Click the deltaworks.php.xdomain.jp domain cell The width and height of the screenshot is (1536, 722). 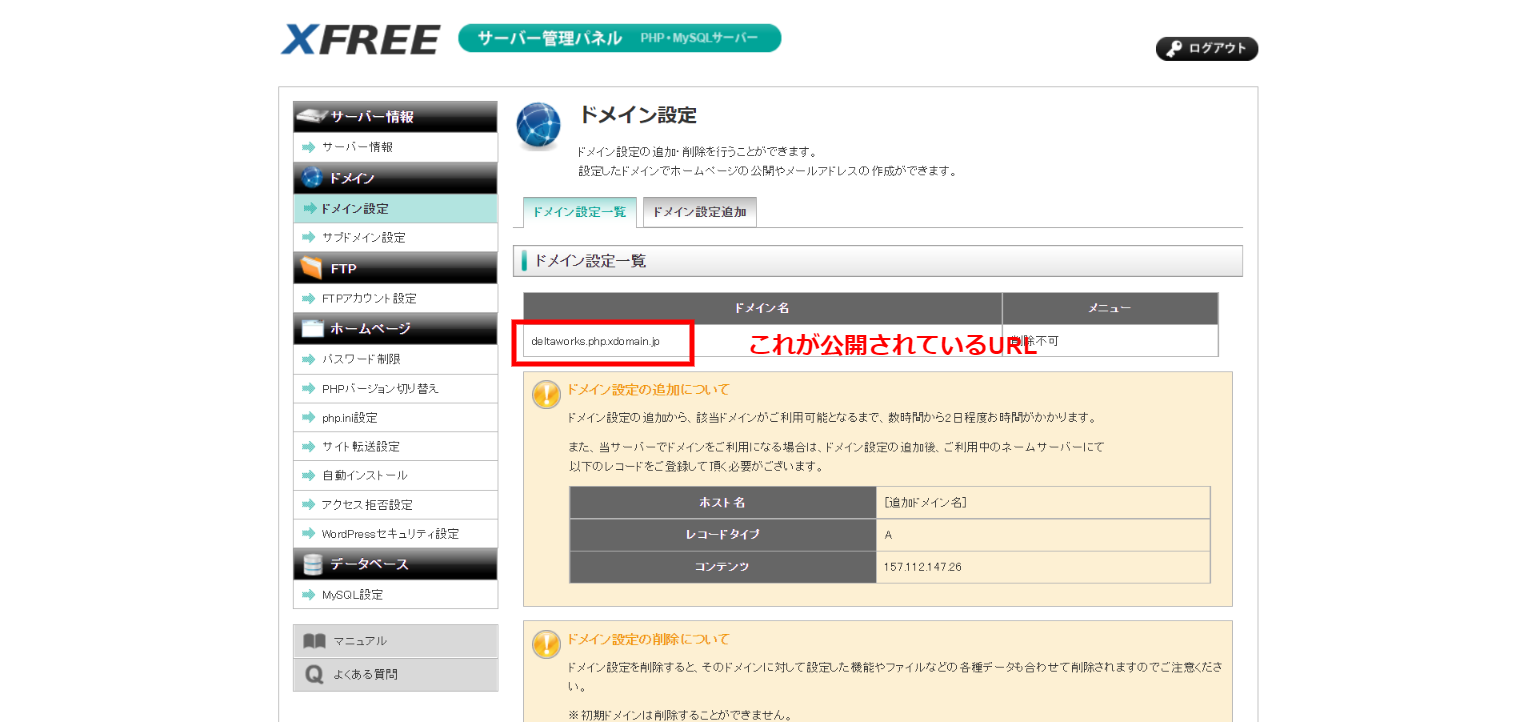(596, 341)
